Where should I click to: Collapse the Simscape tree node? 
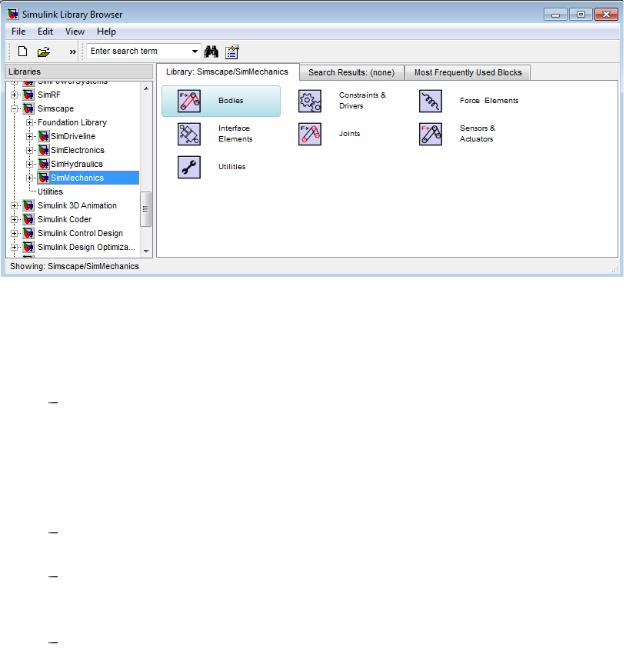(15, 109)
